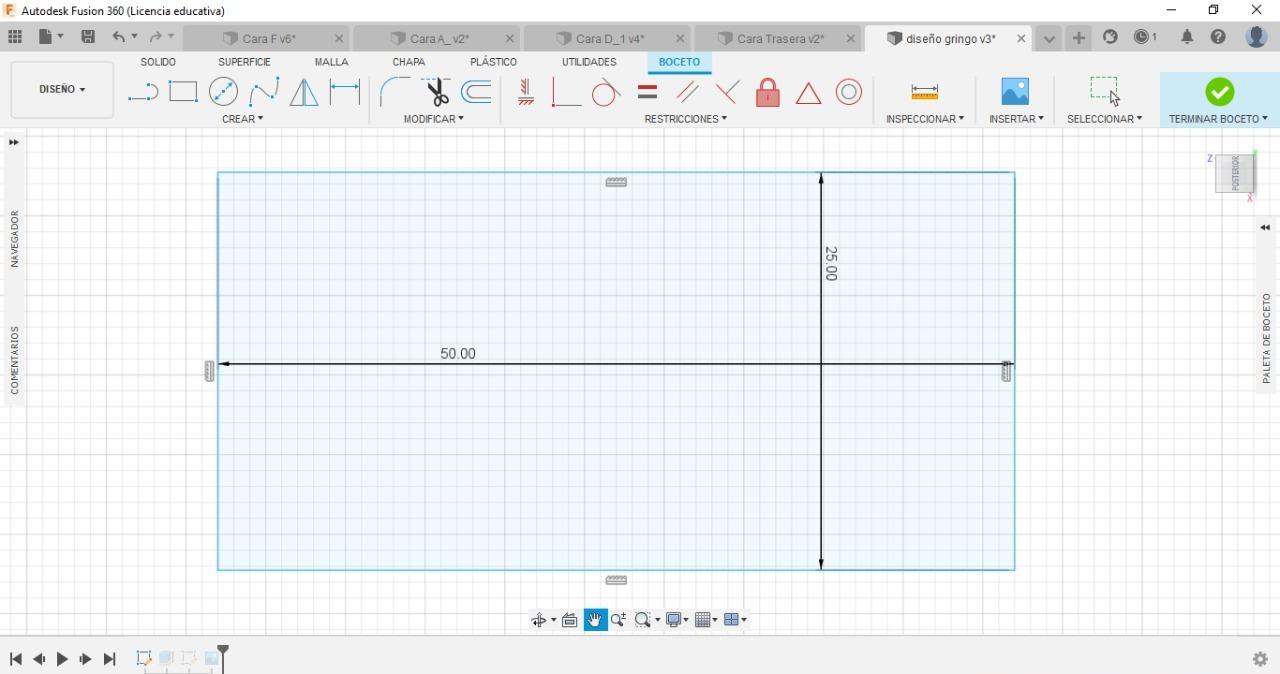Screen dimensions: 1280x674
Task: Apply the Fix/Unfix lock constraint
Action: coord(768,92)
